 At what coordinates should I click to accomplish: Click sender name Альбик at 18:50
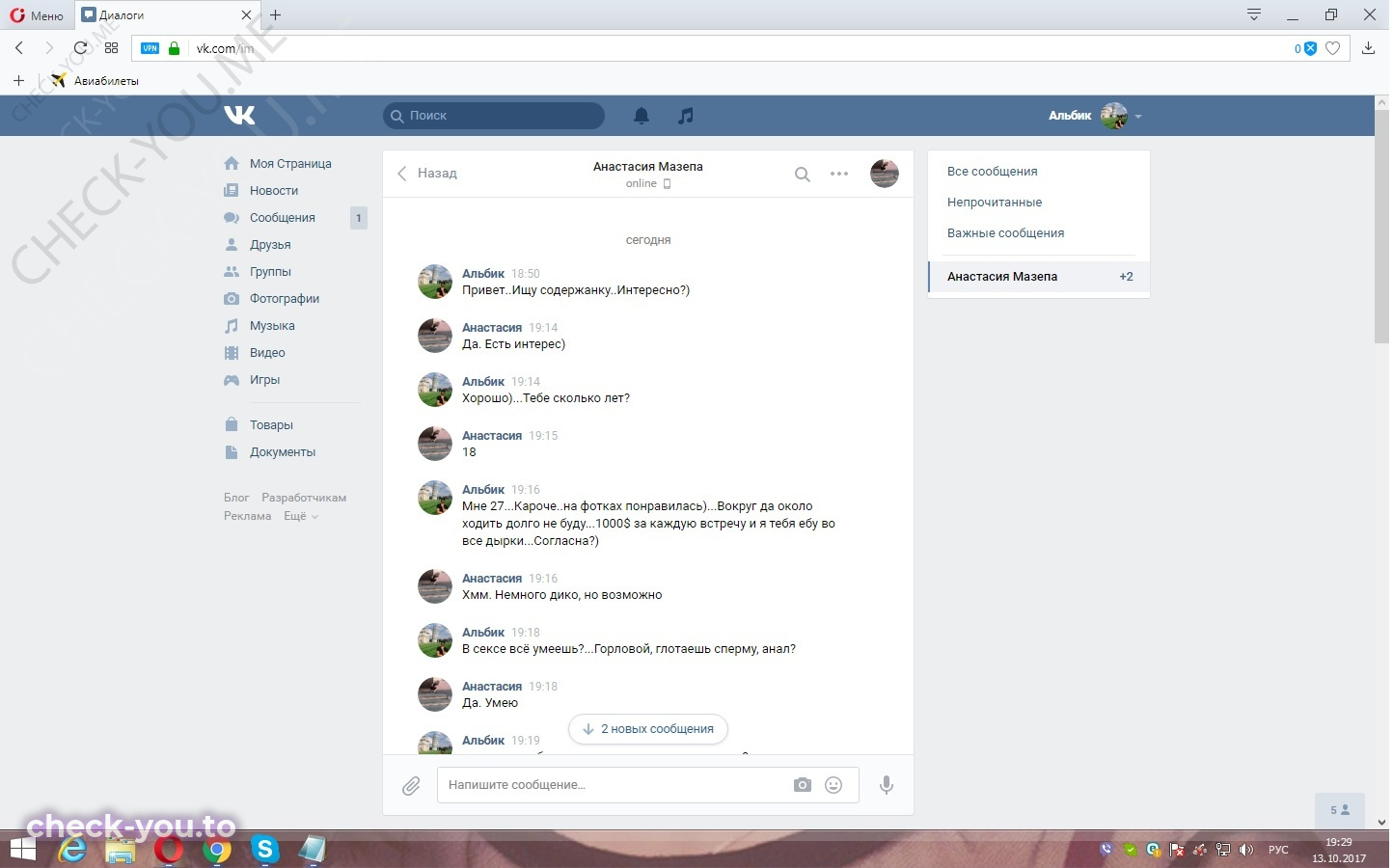[x=483, y=274]
